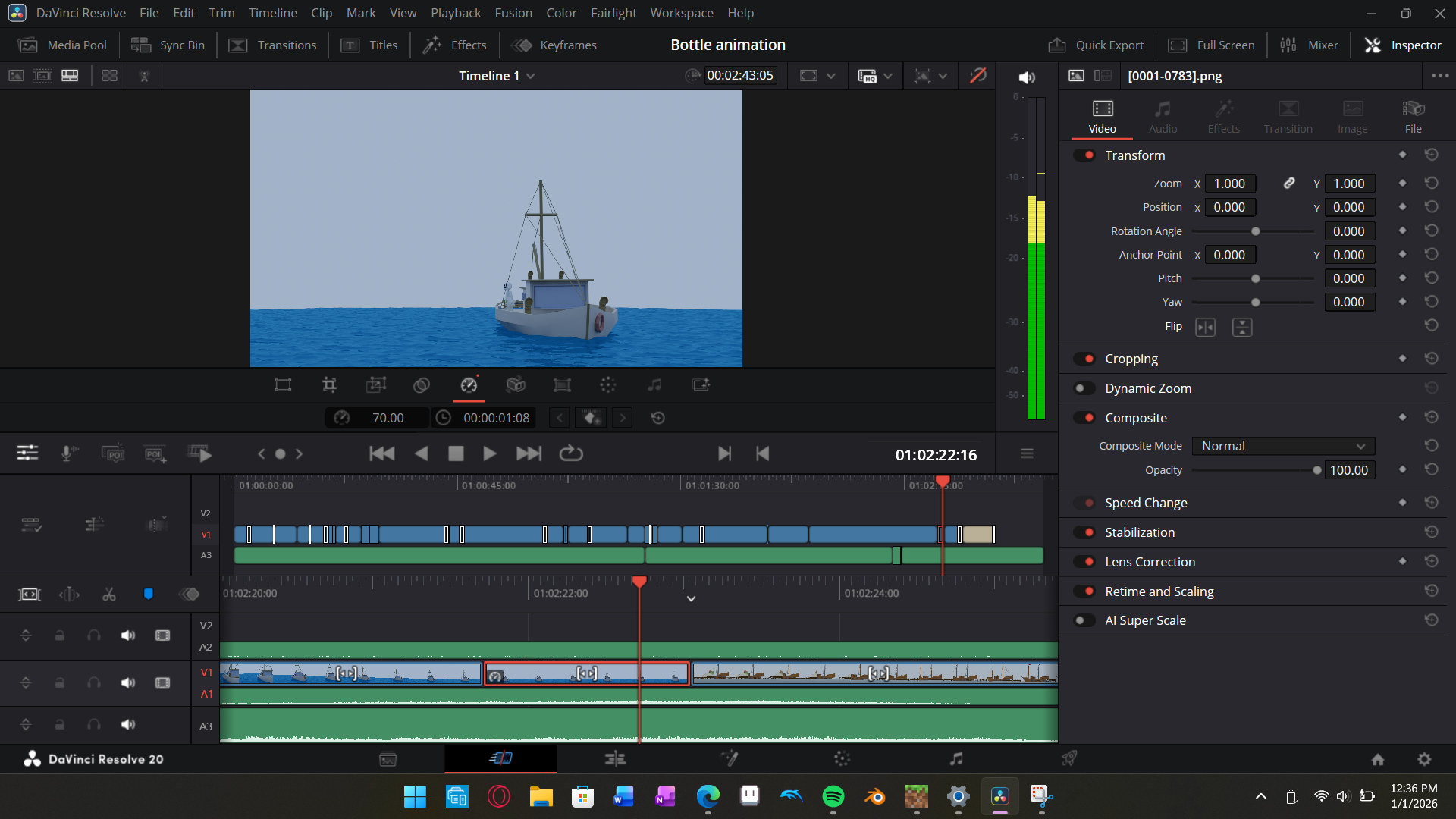Viewport: 1456px width, 819px height.
Task: Toggle Cropping section enable switch
Action: [x=1084, y=359]
